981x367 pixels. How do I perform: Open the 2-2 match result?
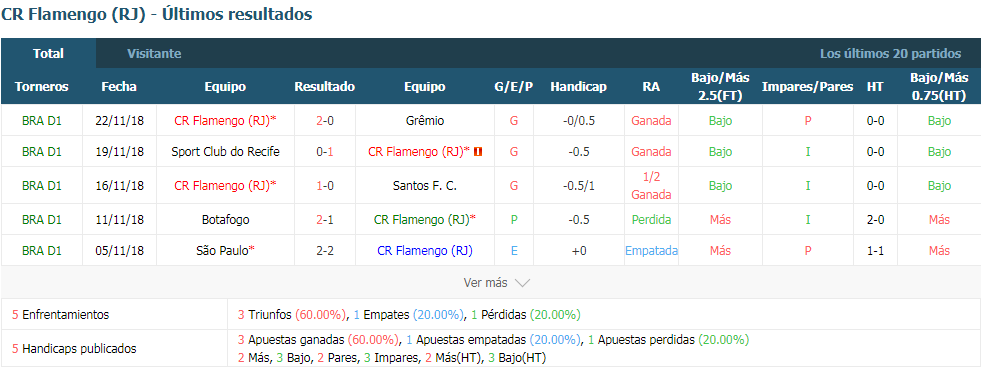click(325, 251)
